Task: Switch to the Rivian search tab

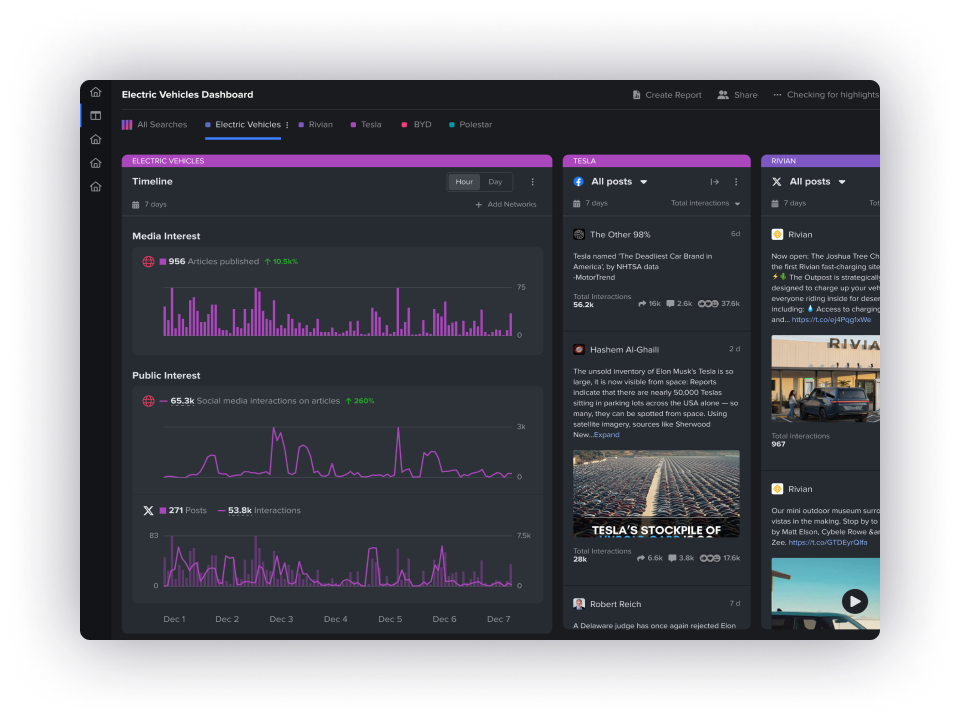Action: [x=319, y=125]
